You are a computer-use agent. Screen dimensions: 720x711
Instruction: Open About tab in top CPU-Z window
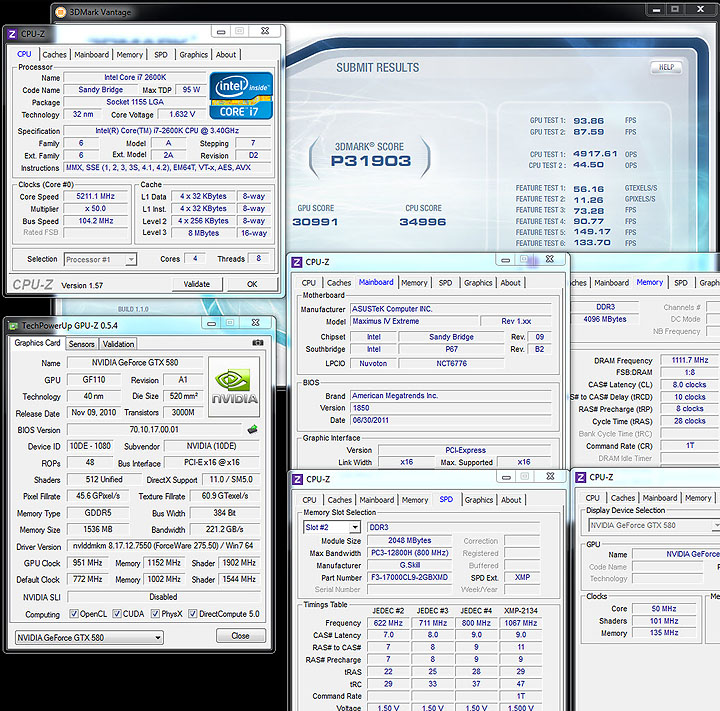pos(225,54)
